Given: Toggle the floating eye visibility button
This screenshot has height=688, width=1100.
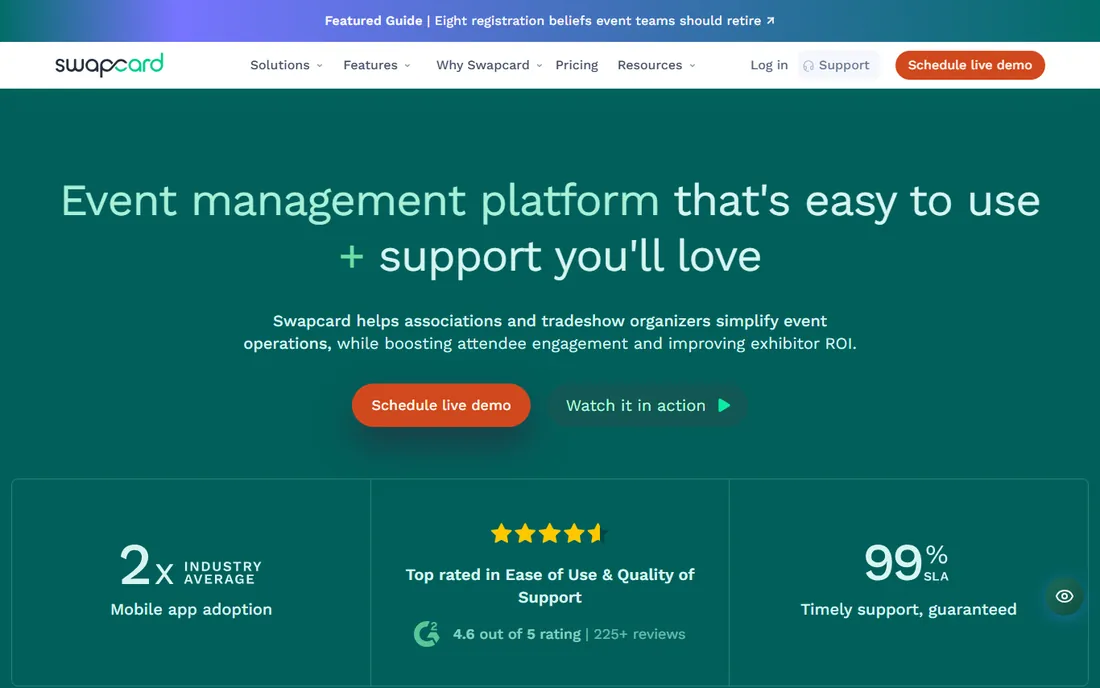Looking at the screenshot, I should pyautogui.click(x=1064, y=596).
